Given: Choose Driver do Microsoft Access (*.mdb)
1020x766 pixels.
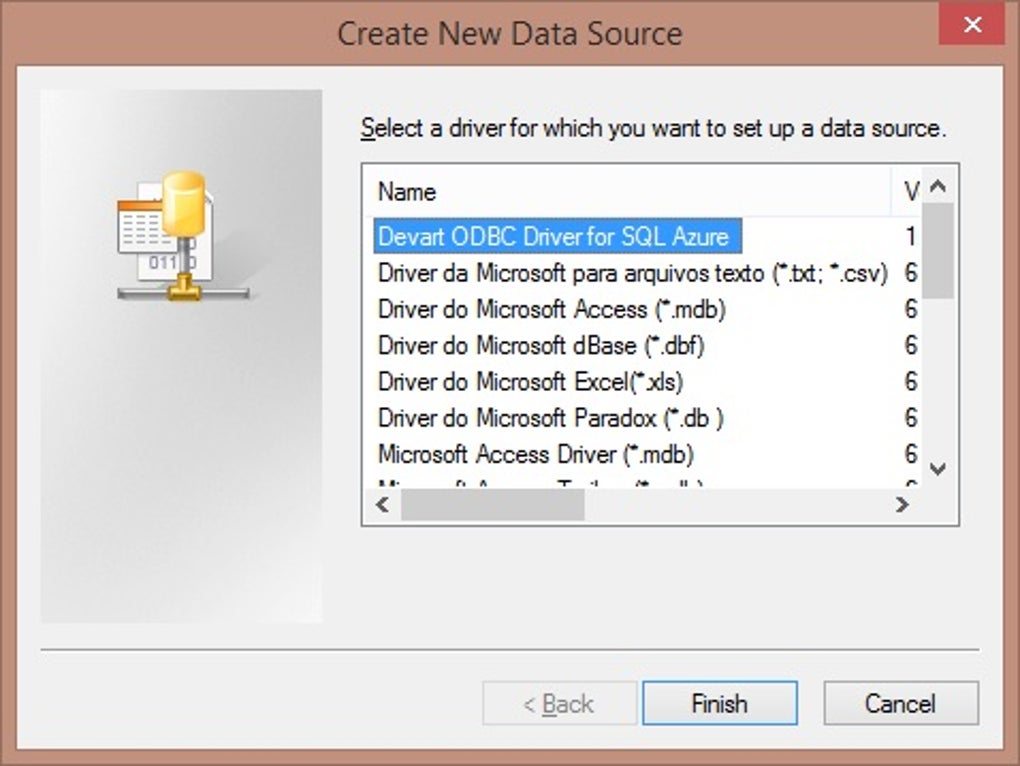Looking at the screenshot, I should click(x=551, y=310).
